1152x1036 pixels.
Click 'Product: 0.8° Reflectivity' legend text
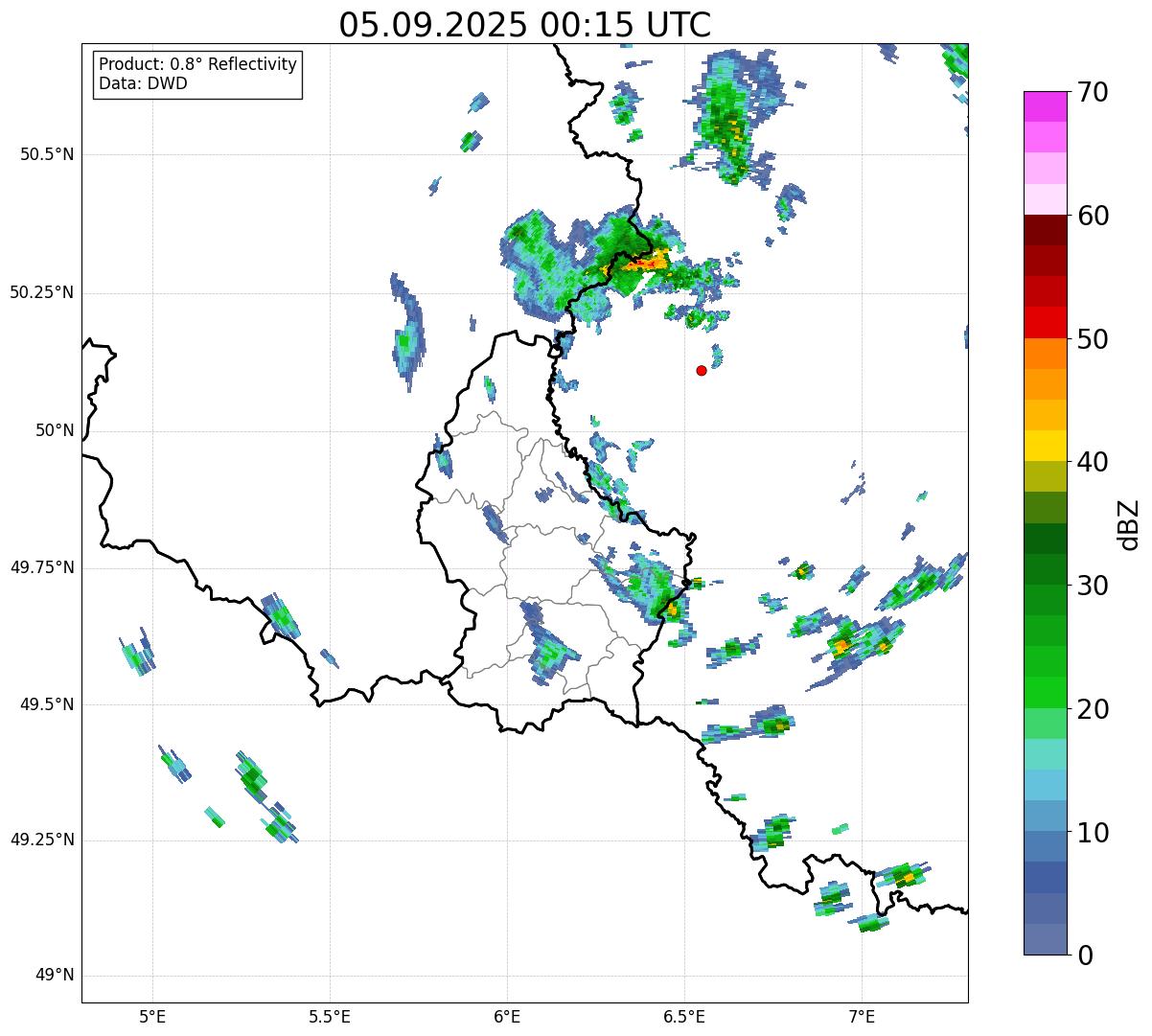pos(198,64)
